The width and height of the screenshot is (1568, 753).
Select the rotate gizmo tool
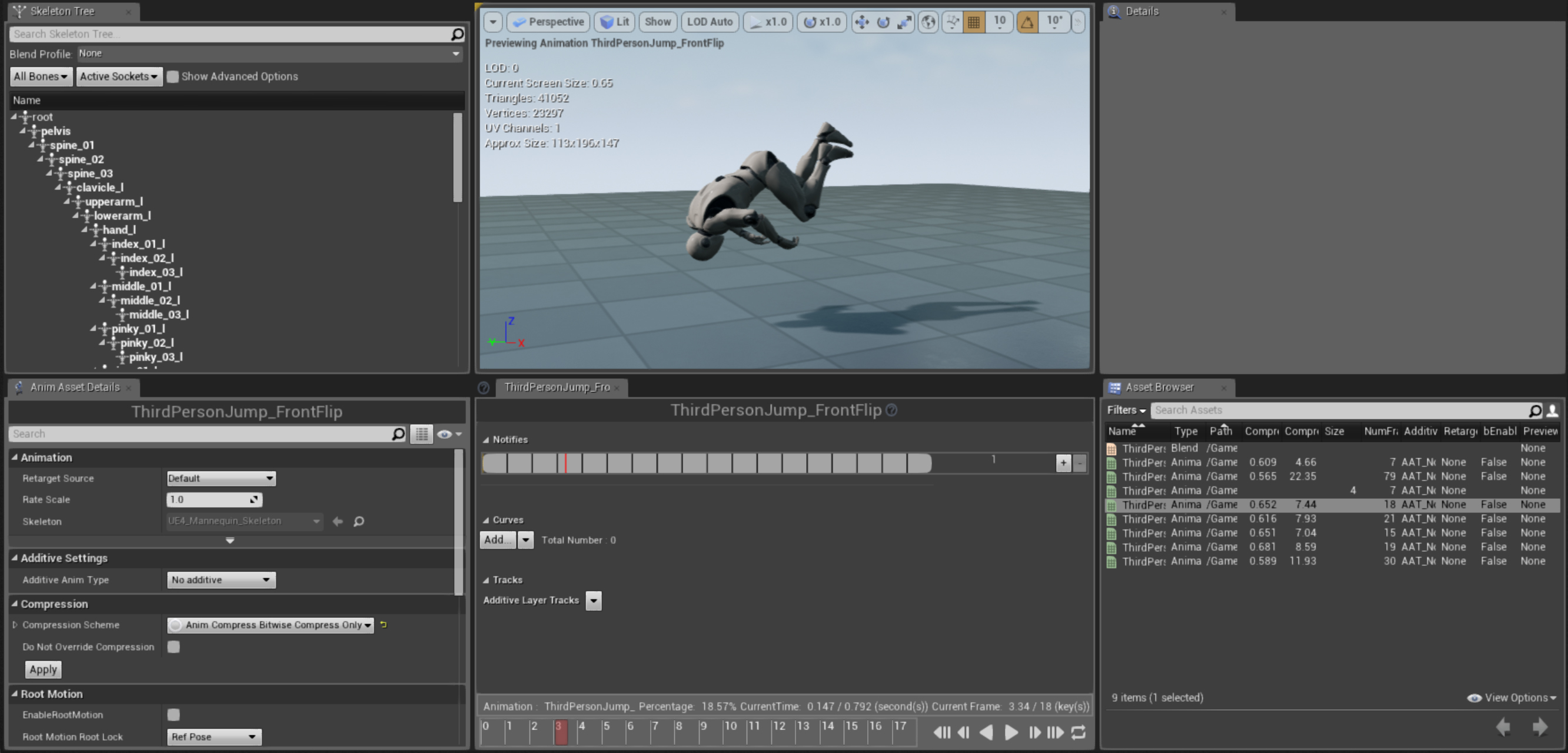point(883,22)
